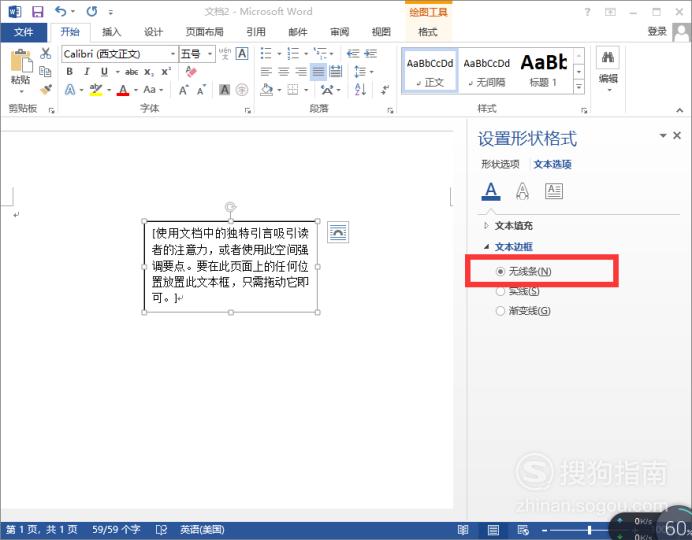Viewport: 692px width, 540px height.
Task: Switch to the 格式 drawing tools tab
Action: click(427, 32)
